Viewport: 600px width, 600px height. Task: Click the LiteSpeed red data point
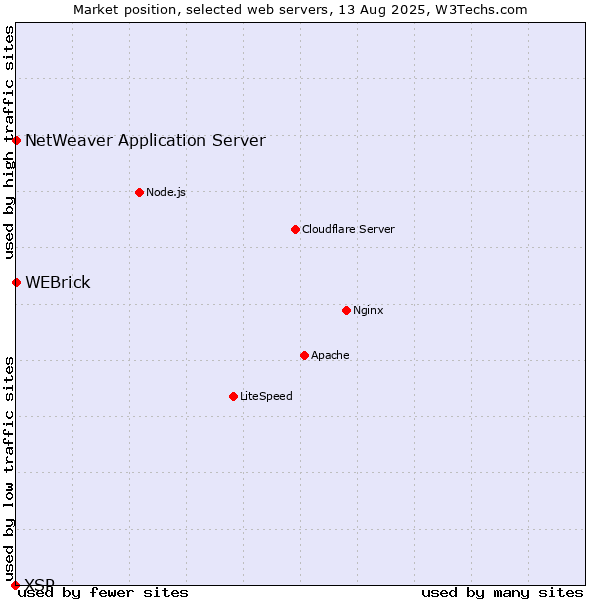click(233, 396)
